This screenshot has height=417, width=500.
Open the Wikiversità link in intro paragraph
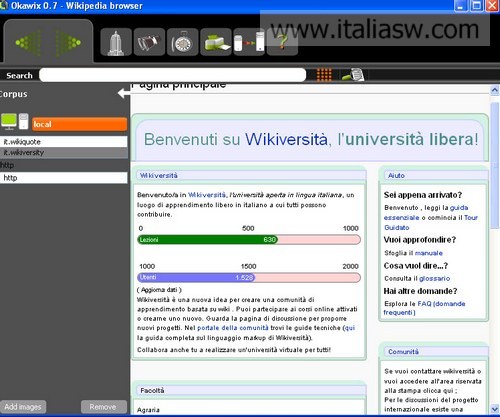point(207,195)
